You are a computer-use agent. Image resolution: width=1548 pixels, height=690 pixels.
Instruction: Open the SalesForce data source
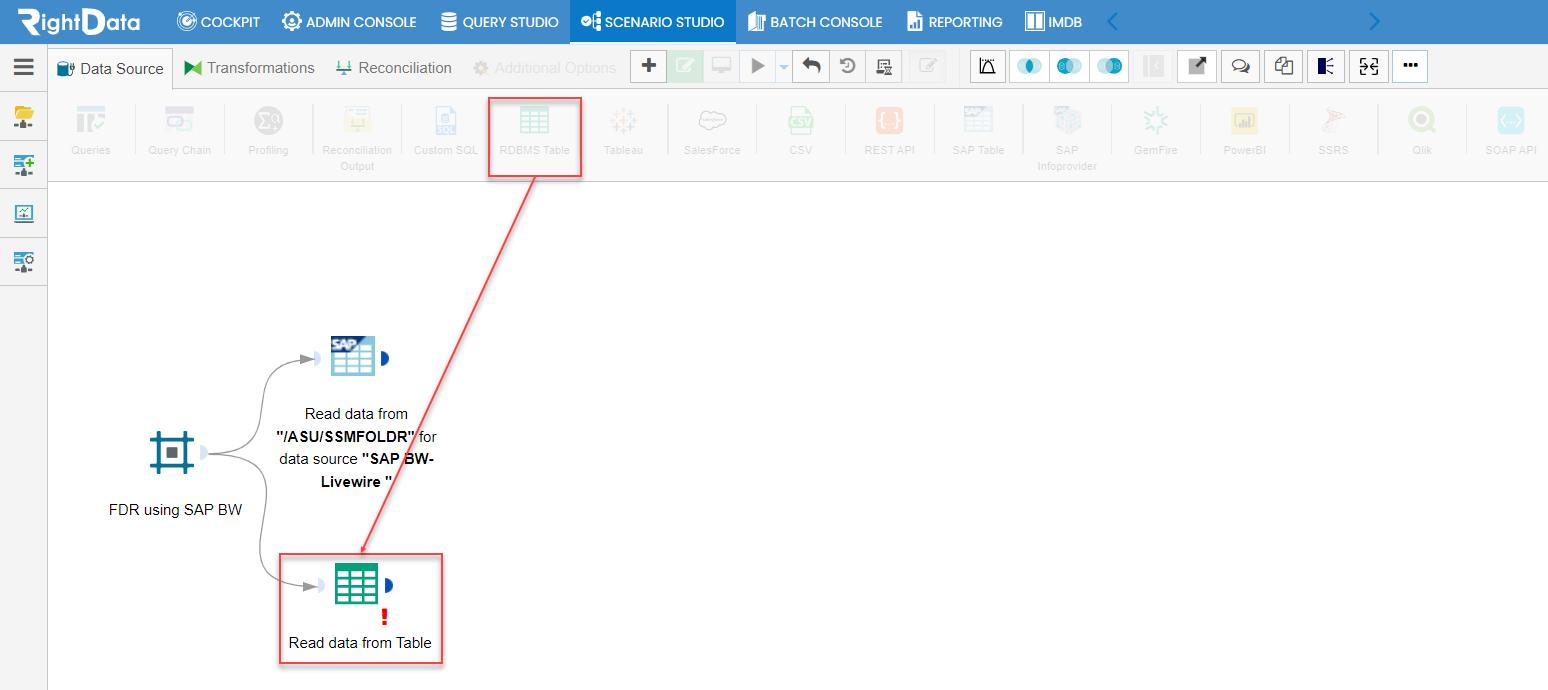[711, 130]
